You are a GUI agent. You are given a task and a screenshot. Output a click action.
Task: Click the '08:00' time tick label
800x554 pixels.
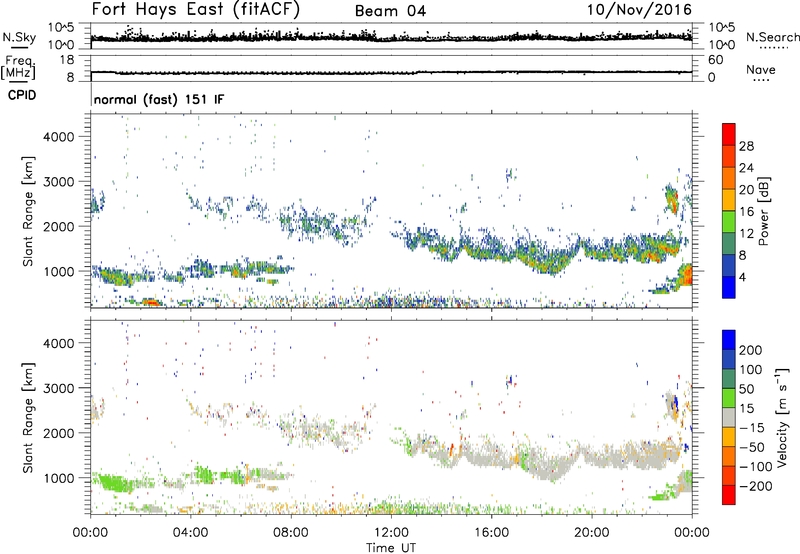click(x=291, y=533)
